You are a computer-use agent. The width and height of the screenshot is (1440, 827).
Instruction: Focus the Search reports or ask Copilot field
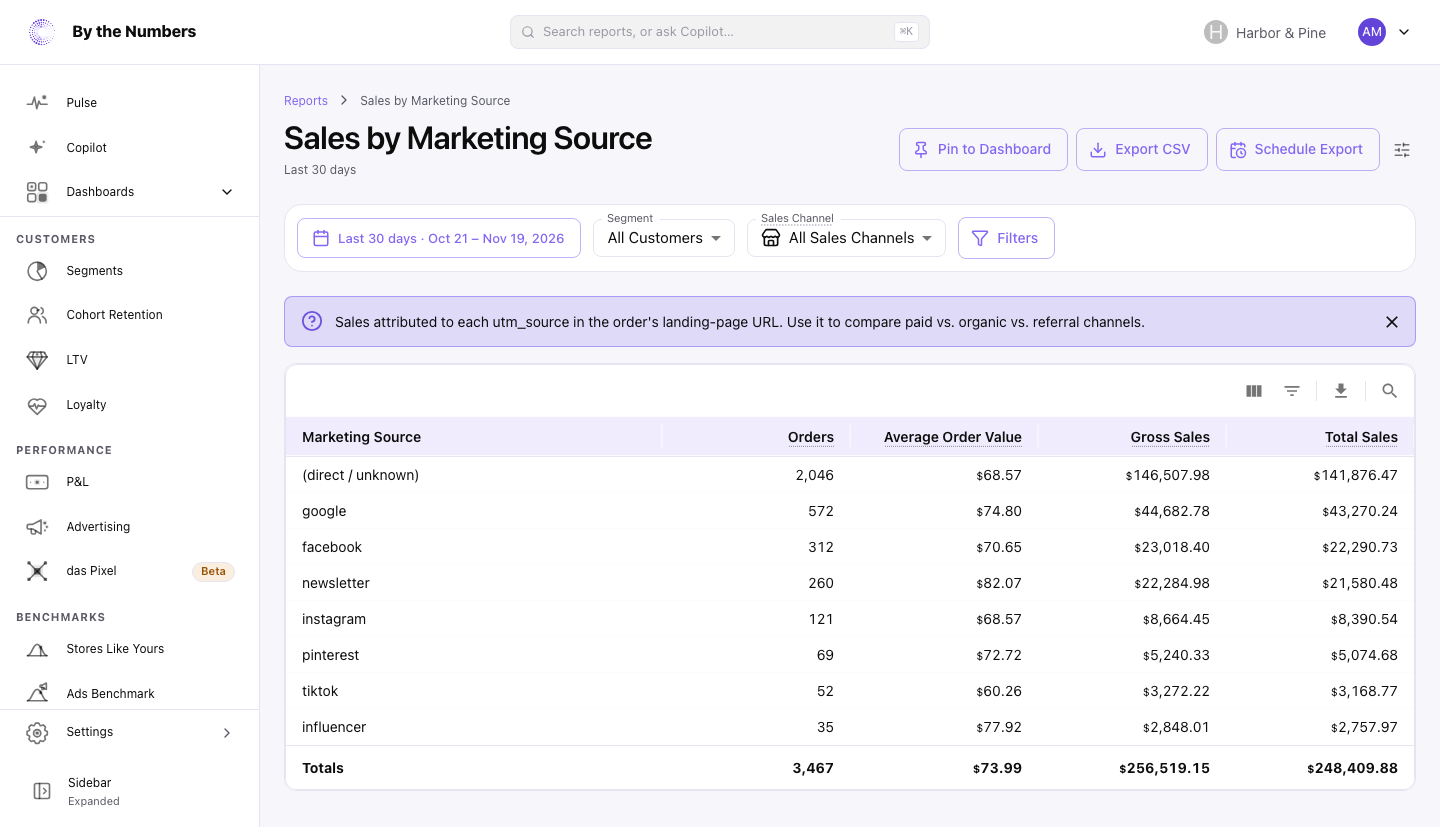pos(720,32)
